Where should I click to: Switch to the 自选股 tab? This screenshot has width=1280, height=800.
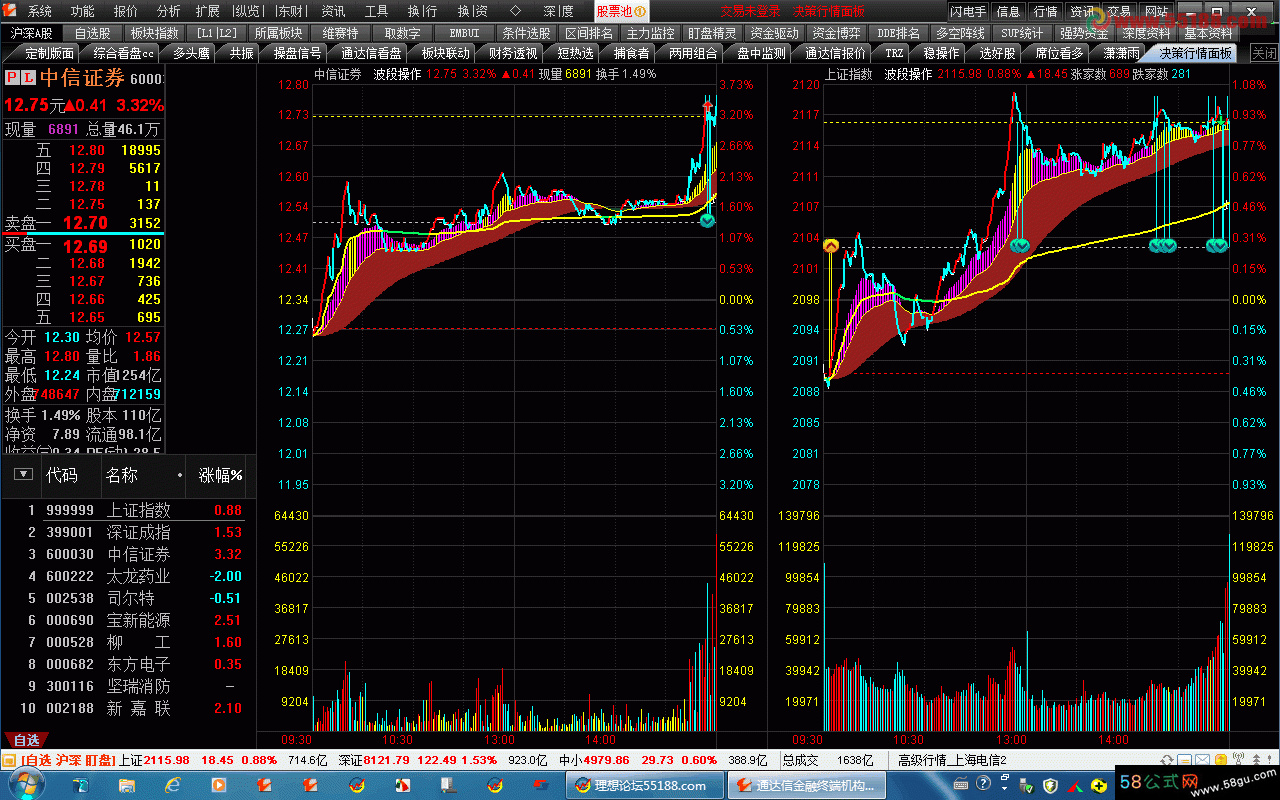pyautogui.click(x=92, y=33)
